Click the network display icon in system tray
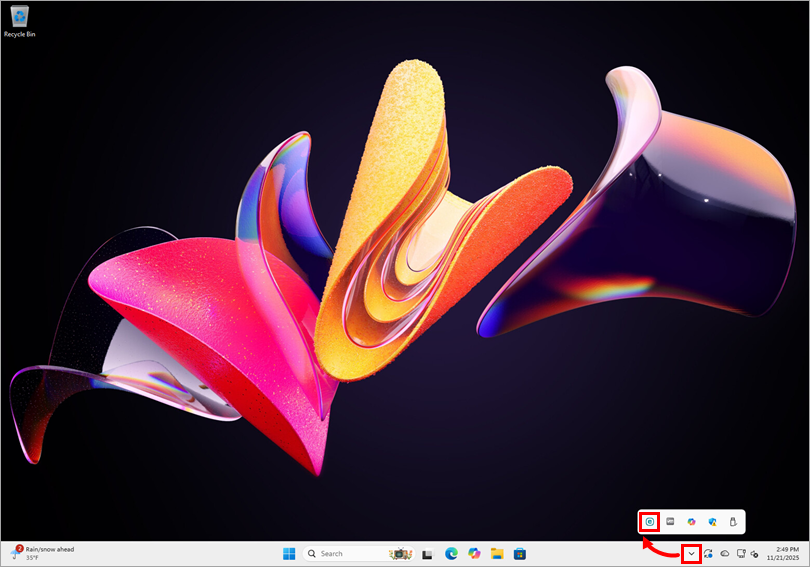This screenshot has width=810, height=567. 740,553
